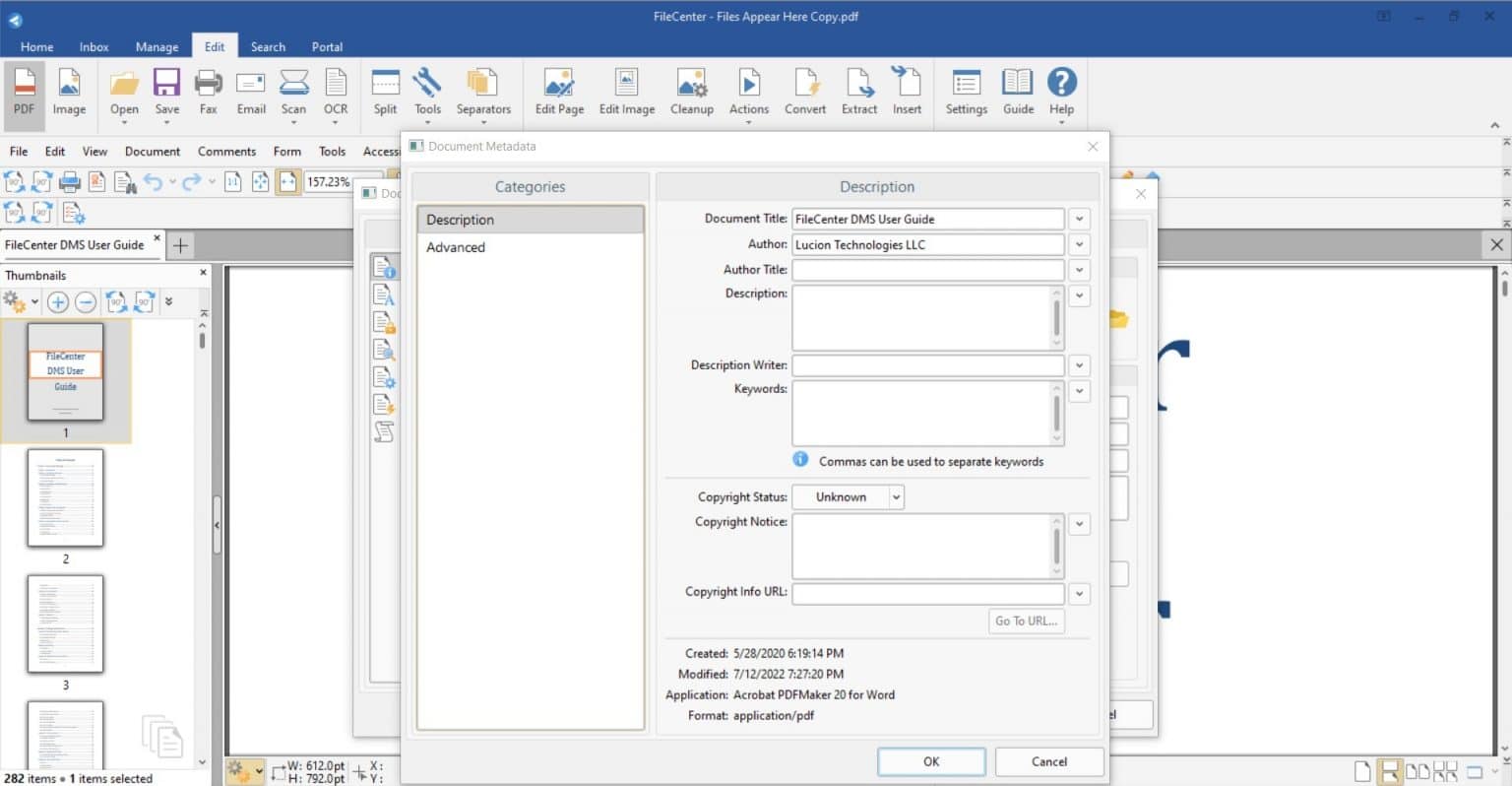Expand the Document Title history dropdown
The width and height of the screenshot is (1512, 786).
coord(1079,218)
